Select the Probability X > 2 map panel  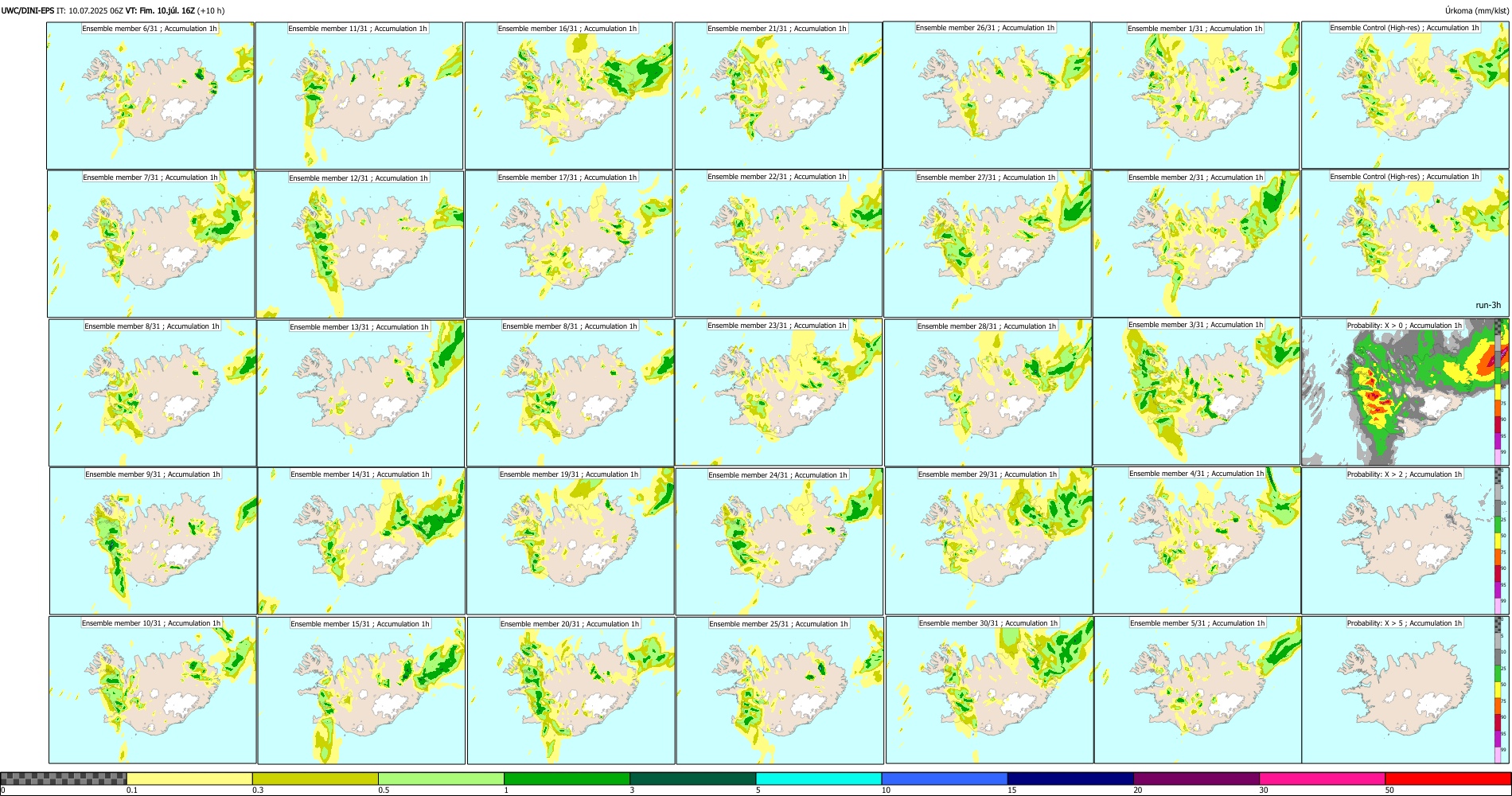tap(1405, 540)
